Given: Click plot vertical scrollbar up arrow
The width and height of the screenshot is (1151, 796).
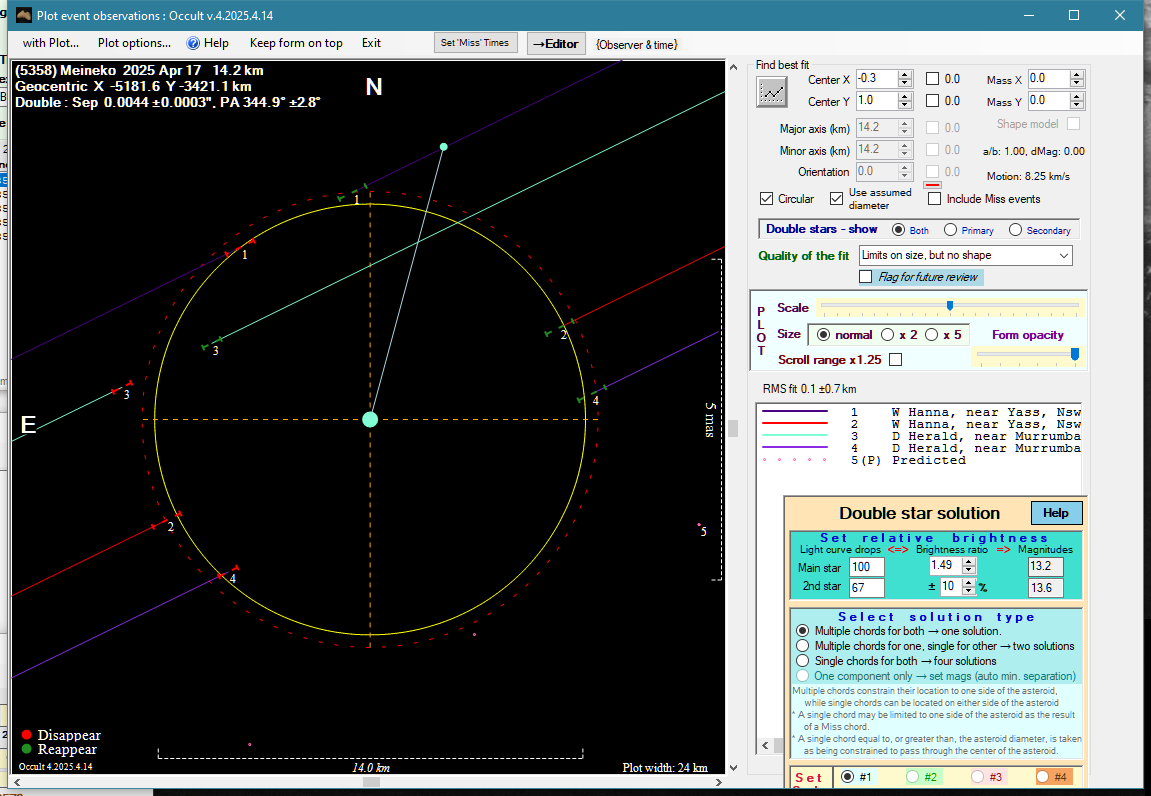Looking at the screenshot, I should tap(733, 67).
